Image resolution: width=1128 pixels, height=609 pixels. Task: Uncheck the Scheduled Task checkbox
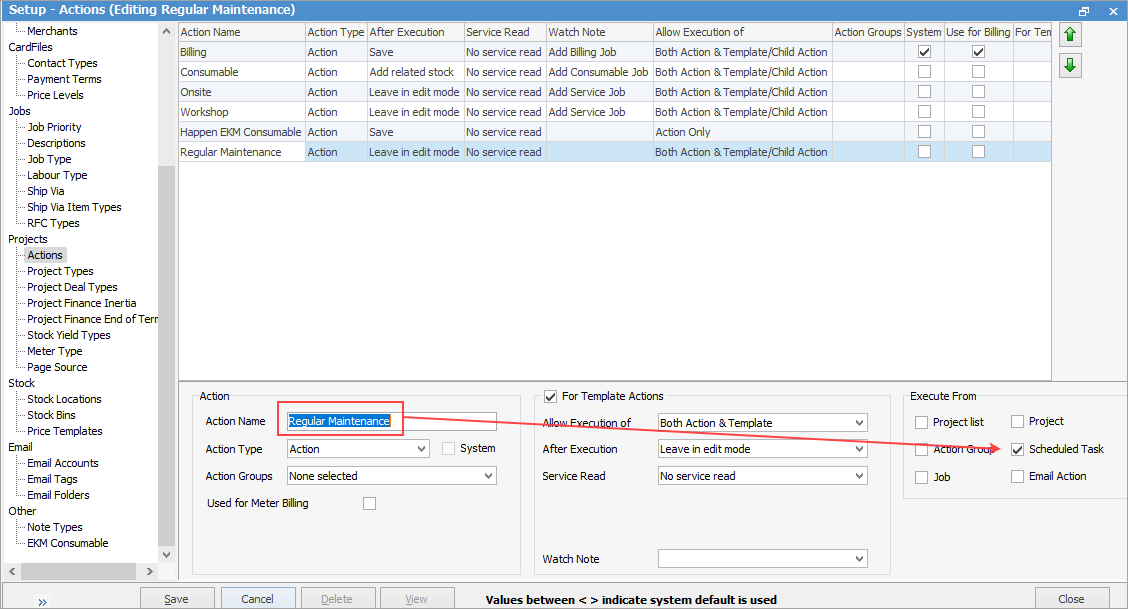tap(1018, 450)
